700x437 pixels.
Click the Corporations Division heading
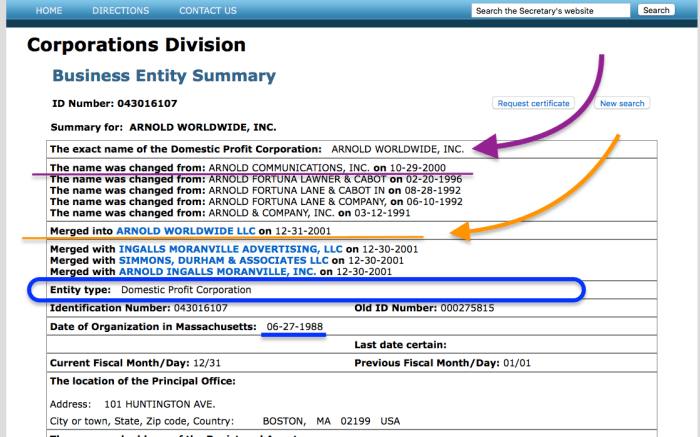tap(135, 45)
